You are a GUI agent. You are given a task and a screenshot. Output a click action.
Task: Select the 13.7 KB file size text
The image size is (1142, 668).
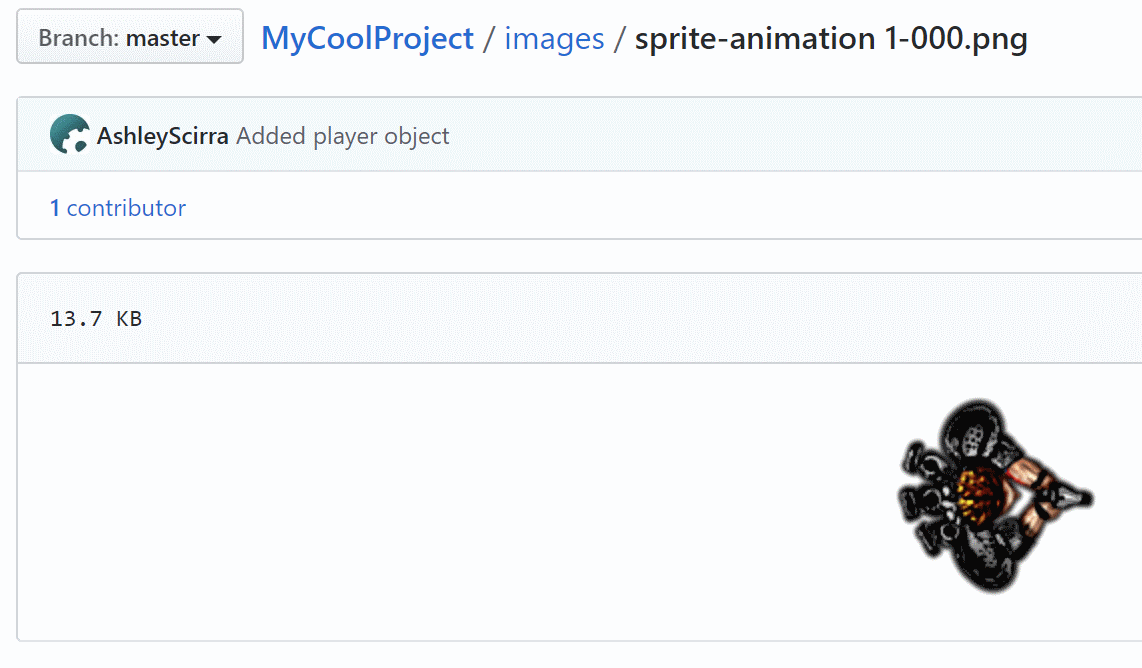click(96, 319)
